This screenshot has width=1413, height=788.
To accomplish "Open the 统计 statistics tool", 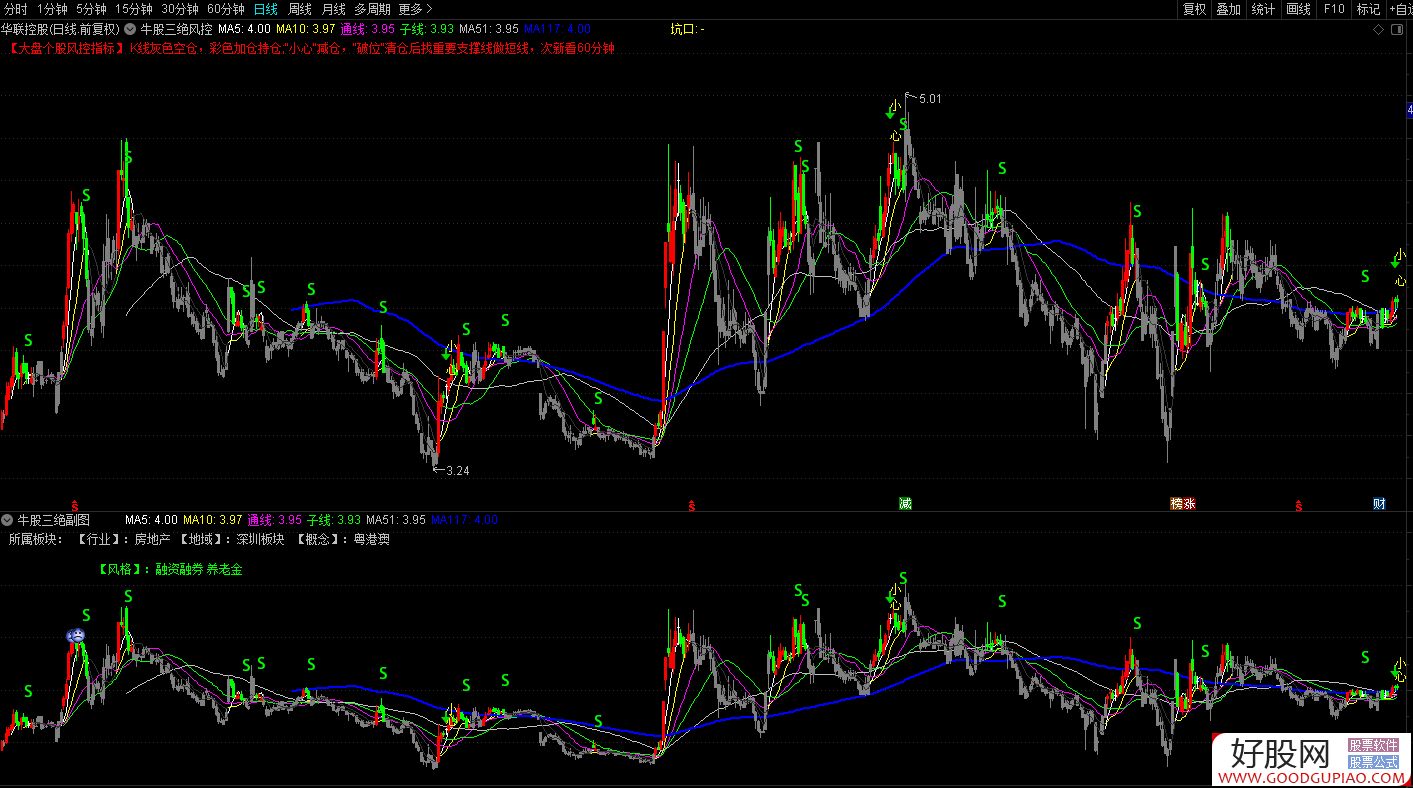I will (1264, 9).
